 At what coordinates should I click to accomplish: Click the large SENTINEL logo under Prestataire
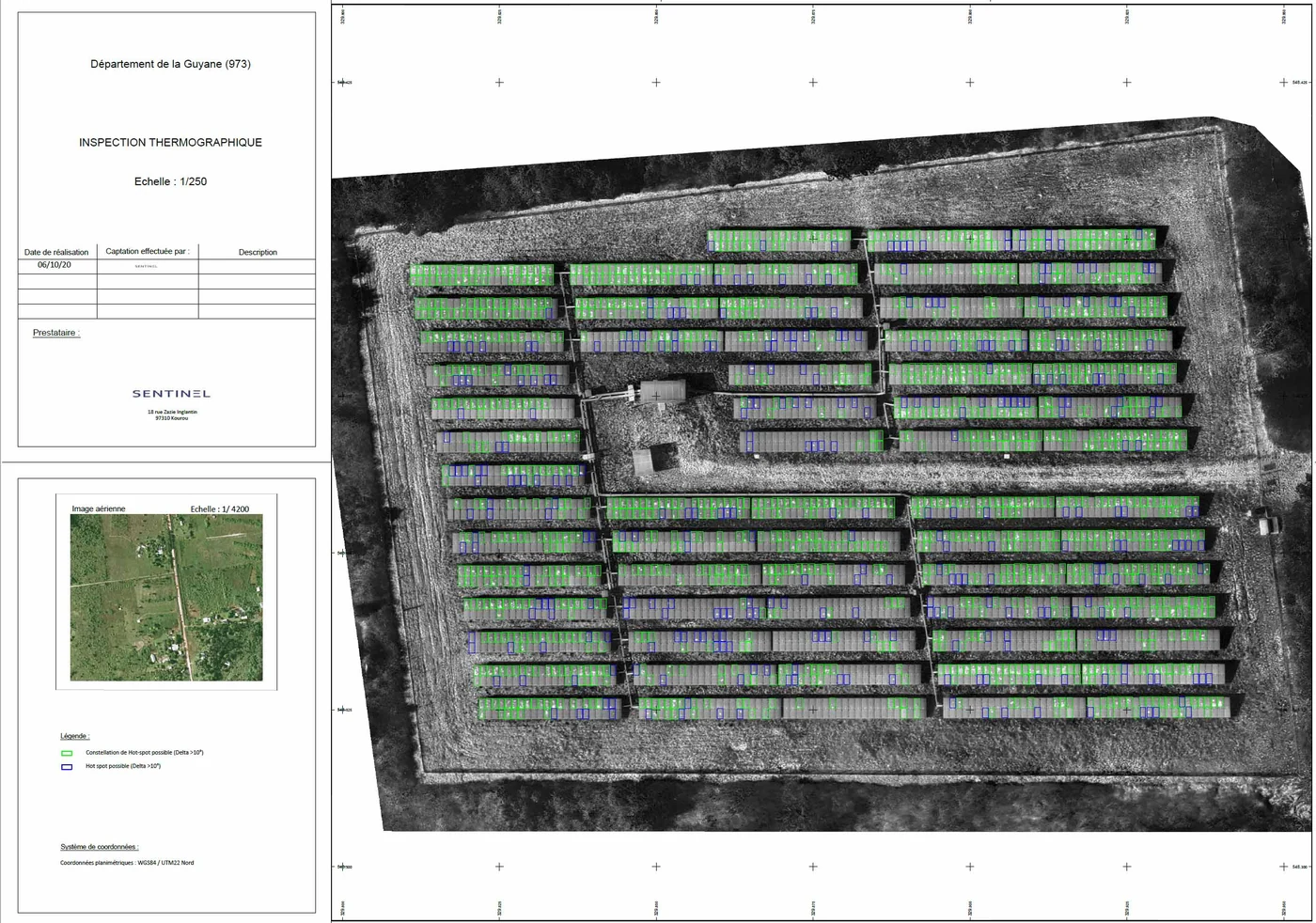171,394
